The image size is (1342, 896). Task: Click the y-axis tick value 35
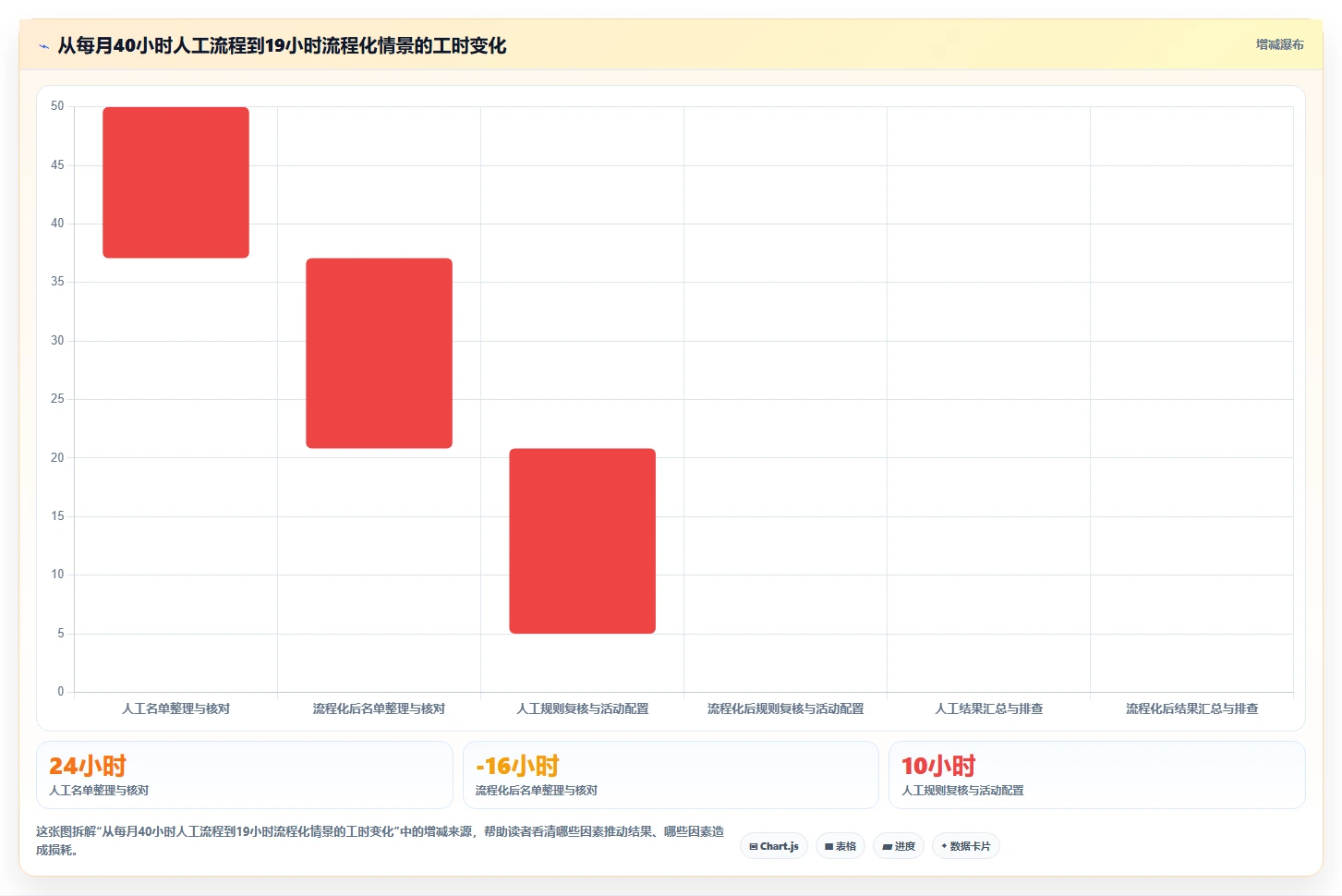[57, 282]
